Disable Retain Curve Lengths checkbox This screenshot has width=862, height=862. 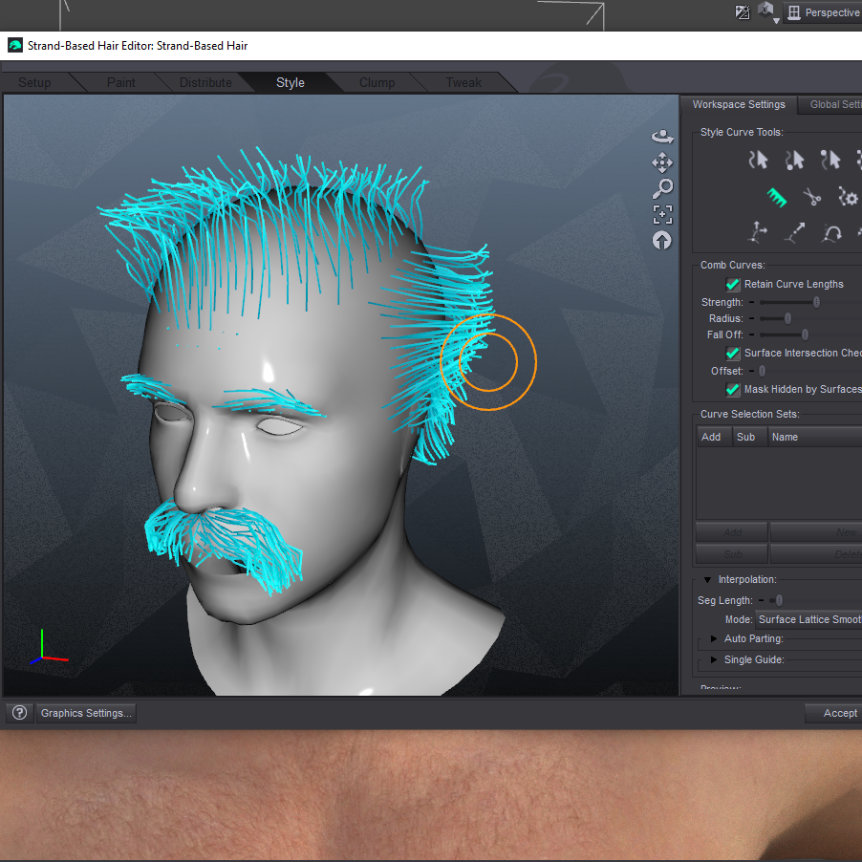733,285
